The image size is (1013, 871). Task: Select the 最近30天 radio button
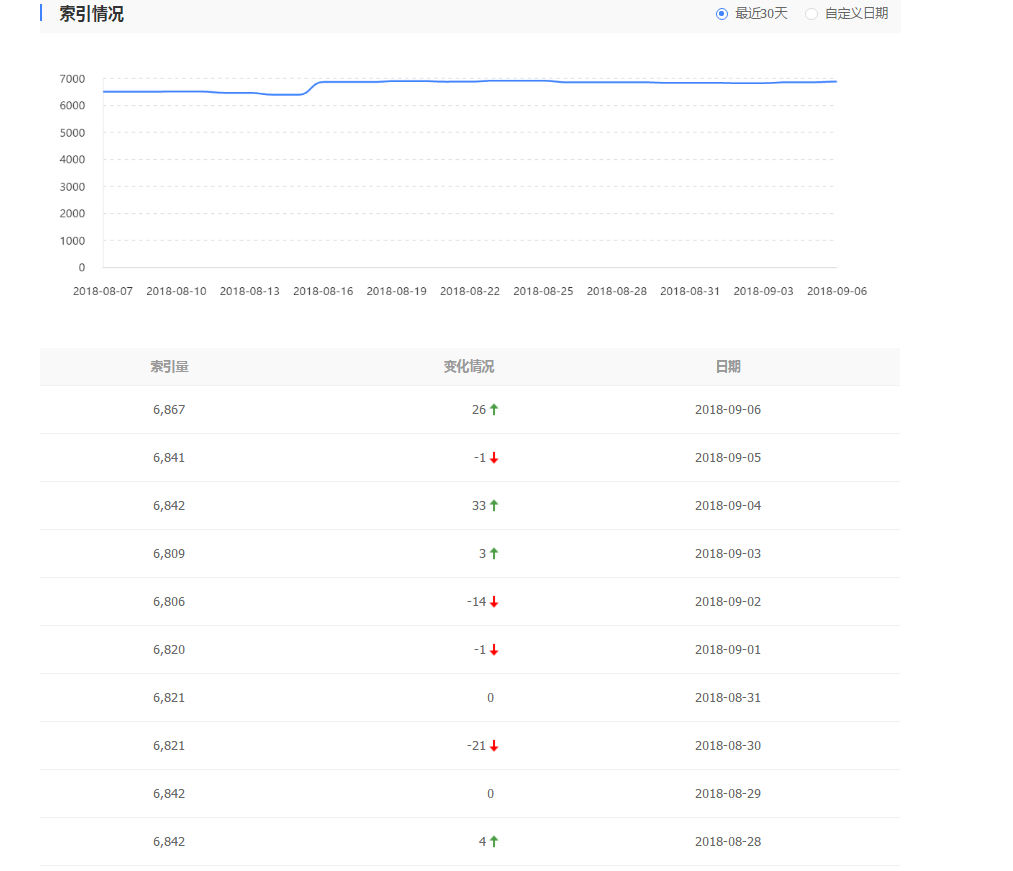722,14
